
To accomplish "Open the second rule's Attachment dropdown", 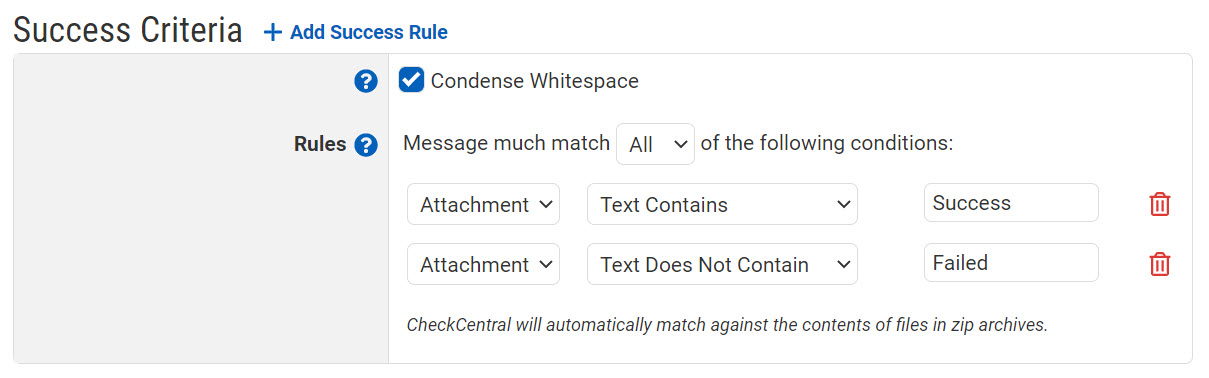I will click(x=483, y=264).
